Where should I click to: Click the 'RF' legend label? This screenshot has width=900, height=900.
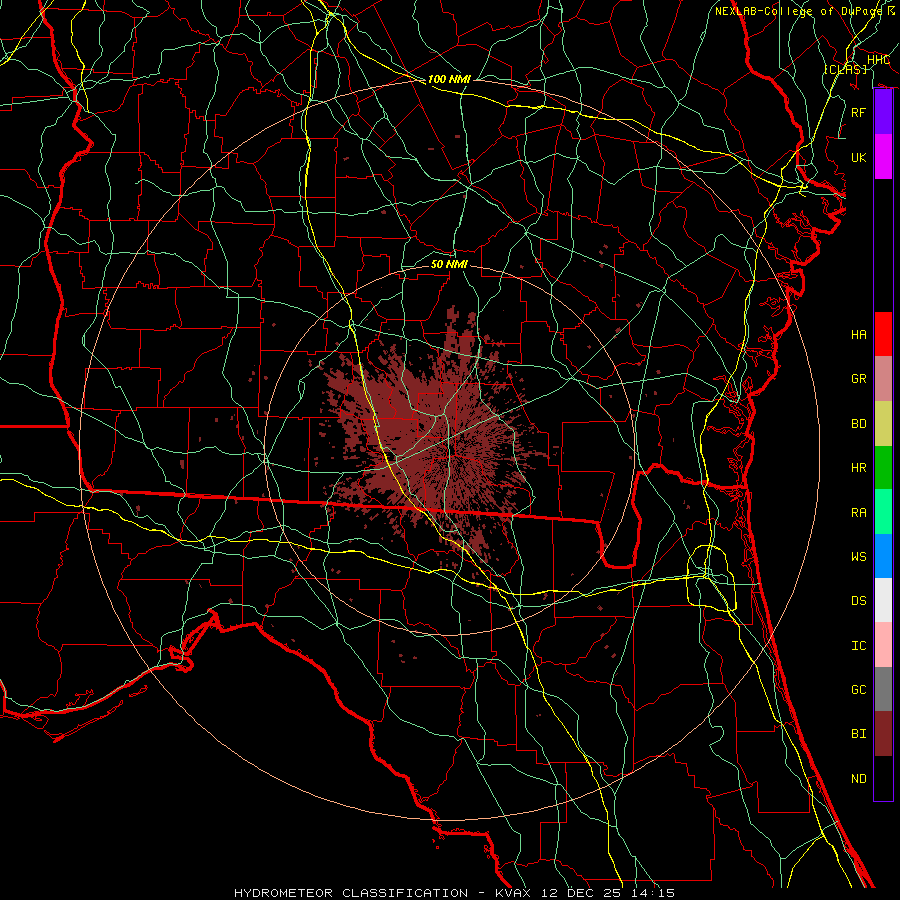[x=858, y=112]
